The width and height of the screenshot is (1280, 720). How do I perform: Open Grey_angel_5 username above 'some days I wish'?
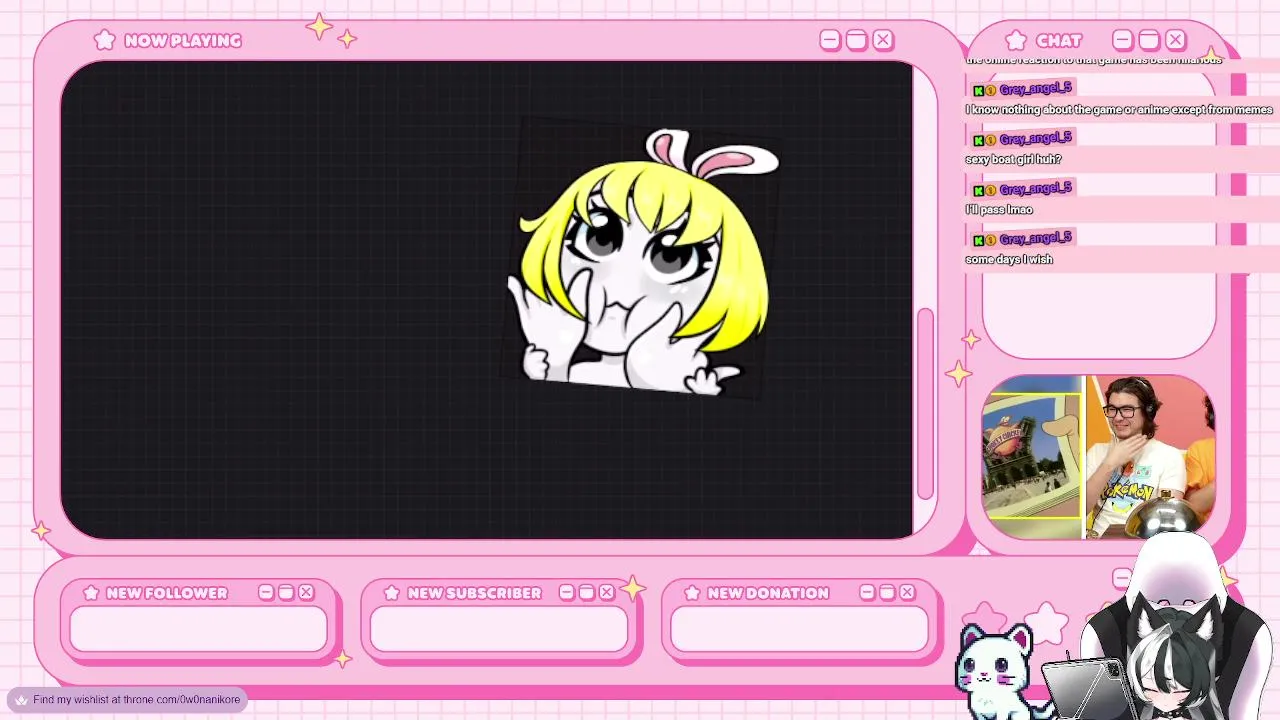coord(1035,238)
